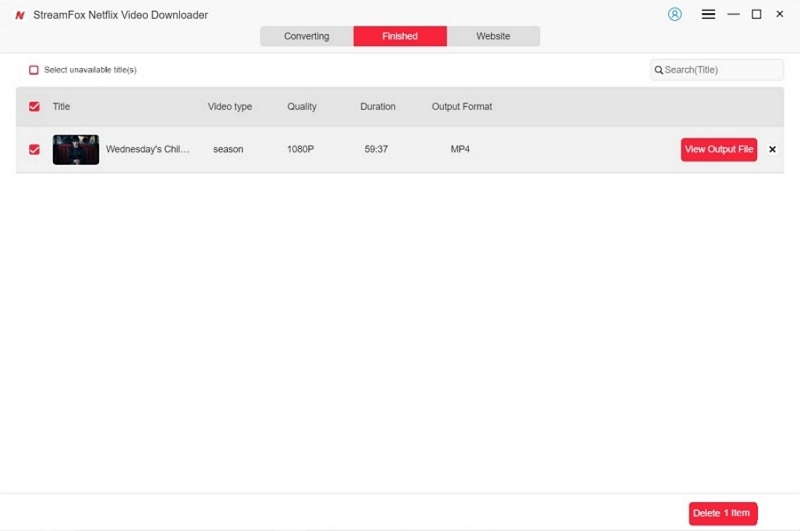This screenshot has height=531, width=800.
Task: Click the season video type cell
Action: pyautogui.click(x=228, y=149)
